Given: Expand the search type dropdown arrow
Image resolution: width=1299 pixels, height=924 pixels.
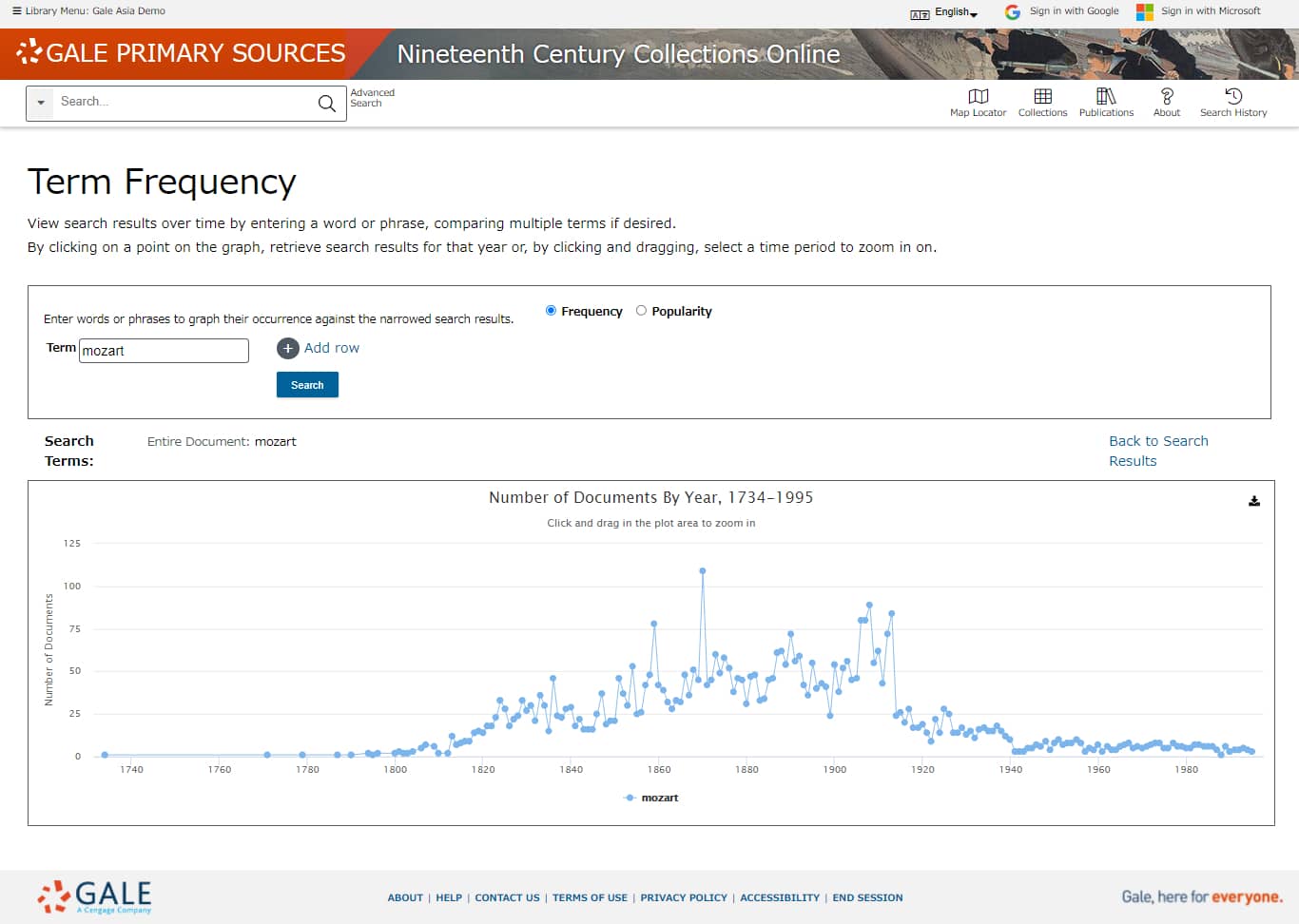Looking at the screenshot, I should [41, 103].
